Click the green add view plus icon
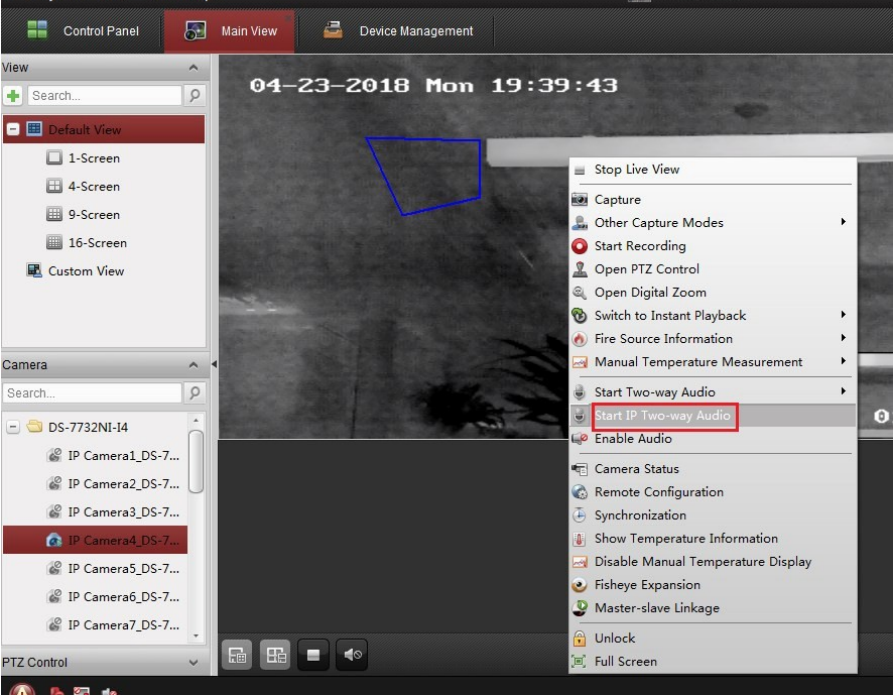Screen dimensions: 895x695 pos(14,96)
